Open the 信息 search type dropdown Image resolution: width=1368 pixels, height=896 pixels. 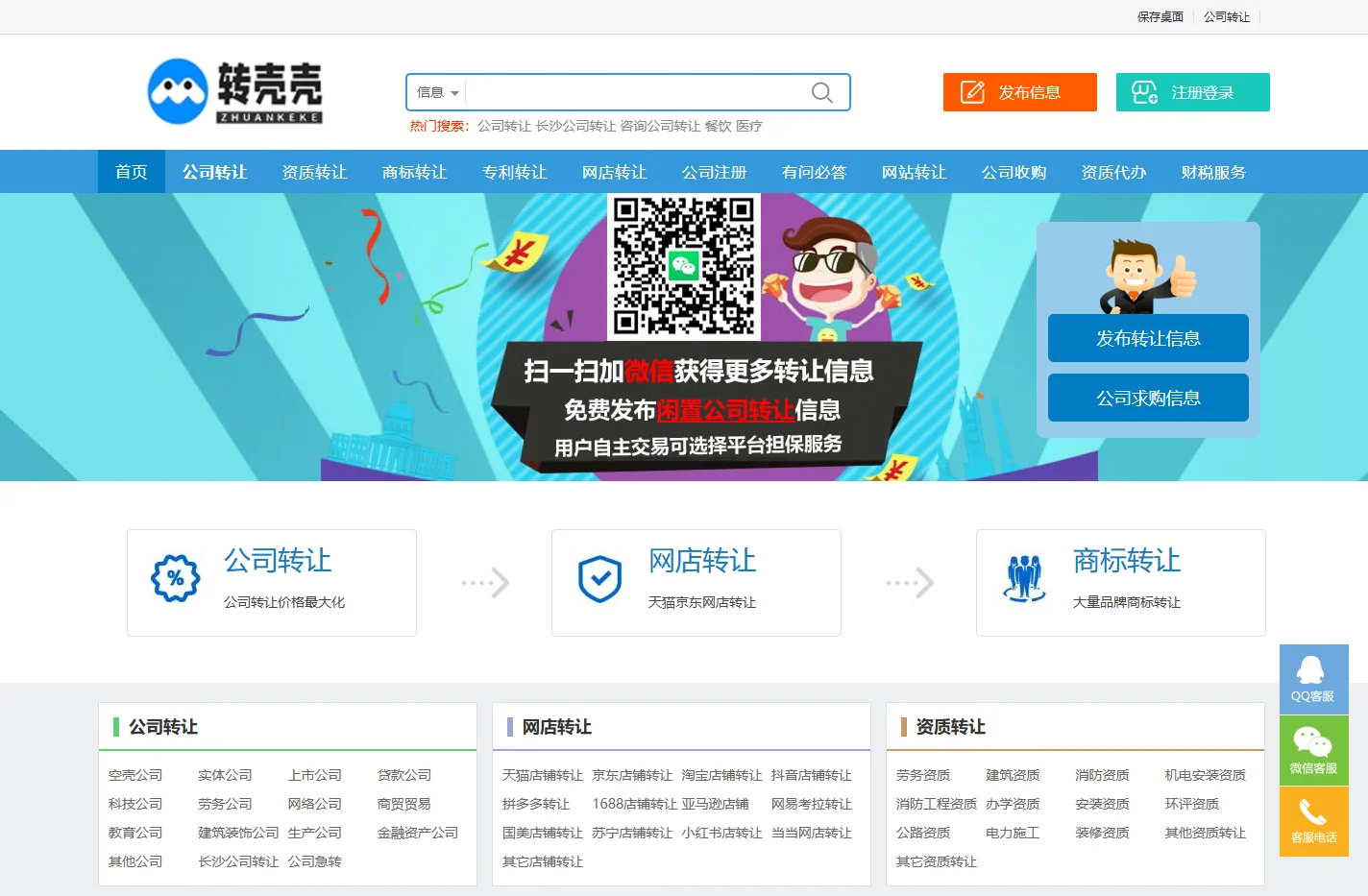pos(437,92)
